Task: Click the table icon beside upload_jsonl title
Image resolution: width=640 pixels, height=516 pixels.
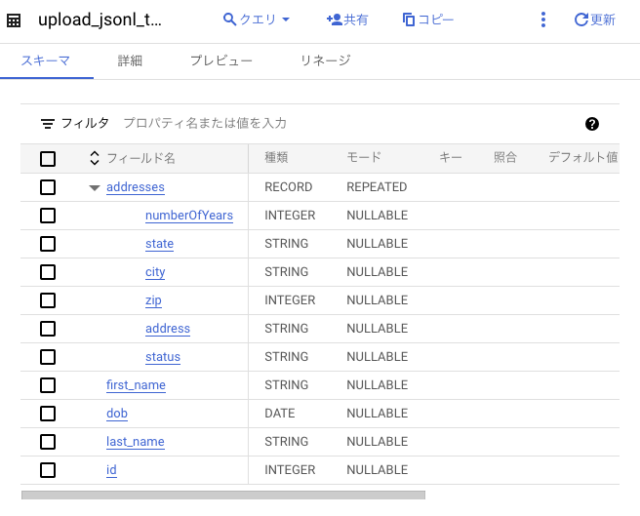Action: pos(14,20)
